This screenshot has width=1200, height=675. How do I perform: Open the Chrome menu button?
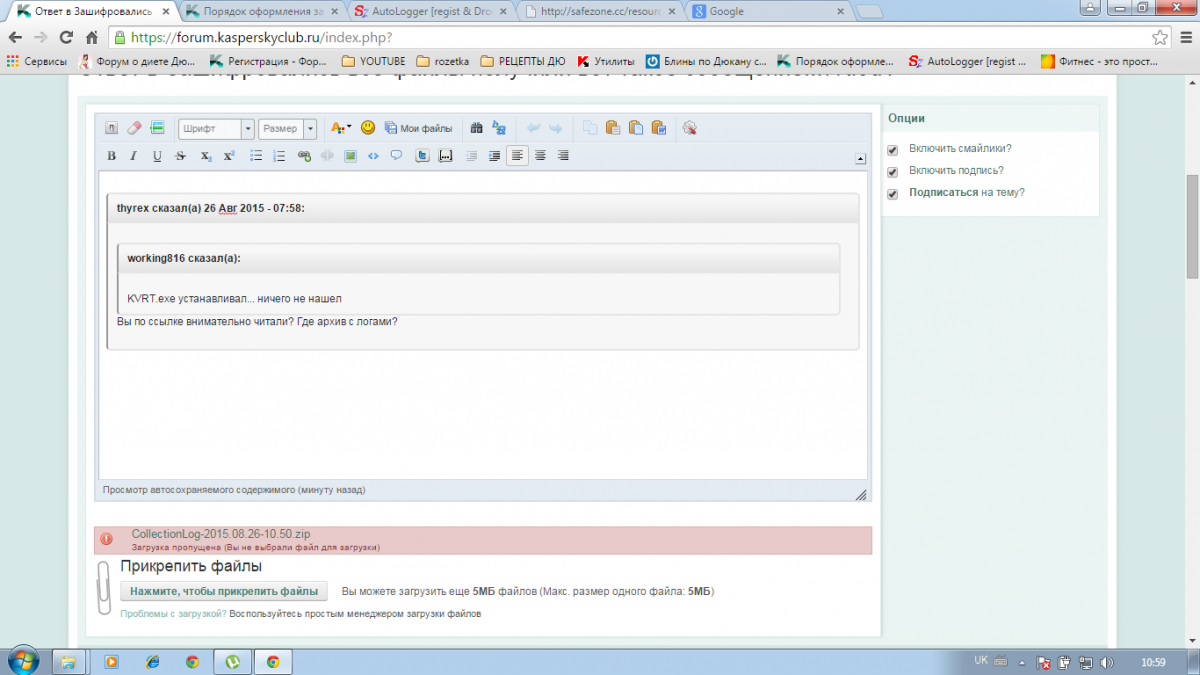[x=1185, y=37]
